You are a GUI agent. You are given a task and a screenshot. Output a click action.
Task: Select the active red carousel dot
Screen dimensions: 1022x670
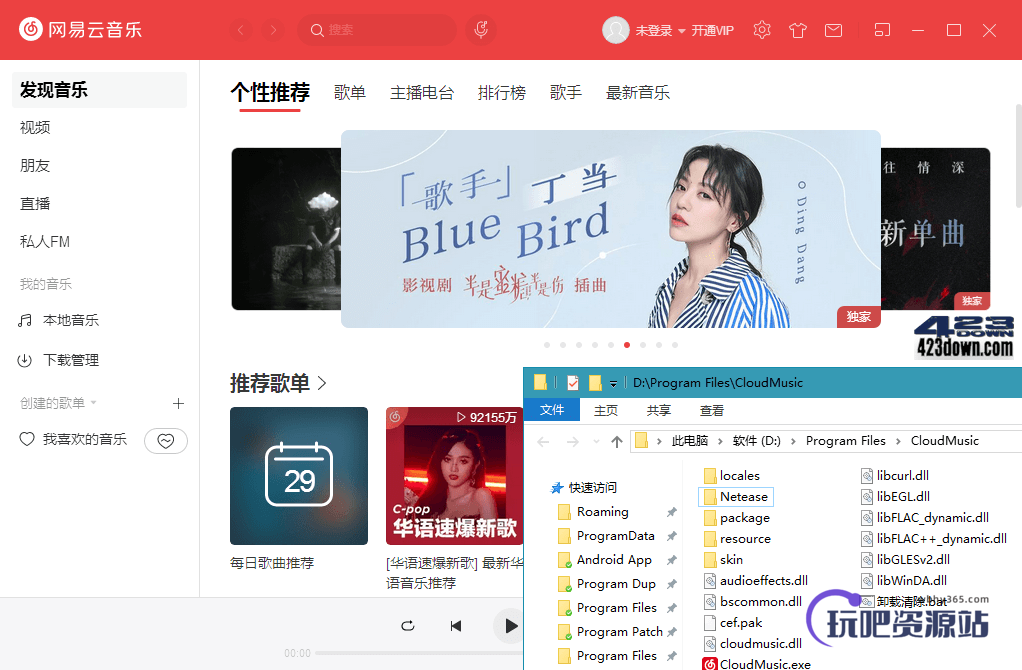tap(627, 345)
